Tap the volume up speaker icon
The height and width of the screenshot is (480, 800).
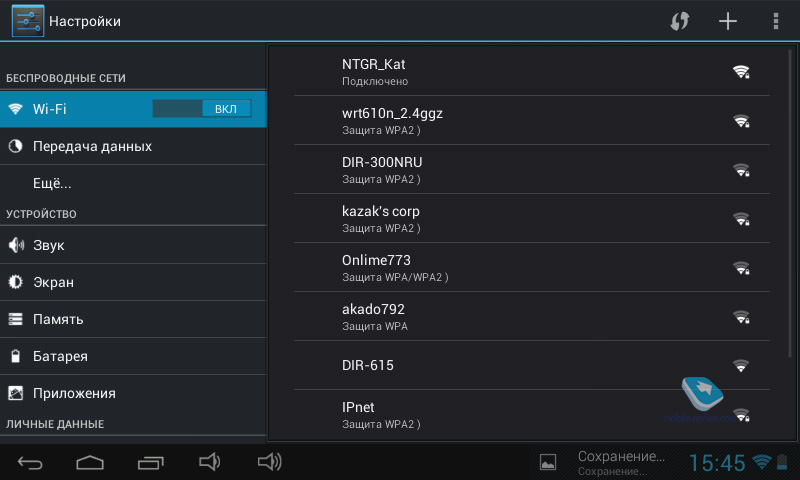269,462
